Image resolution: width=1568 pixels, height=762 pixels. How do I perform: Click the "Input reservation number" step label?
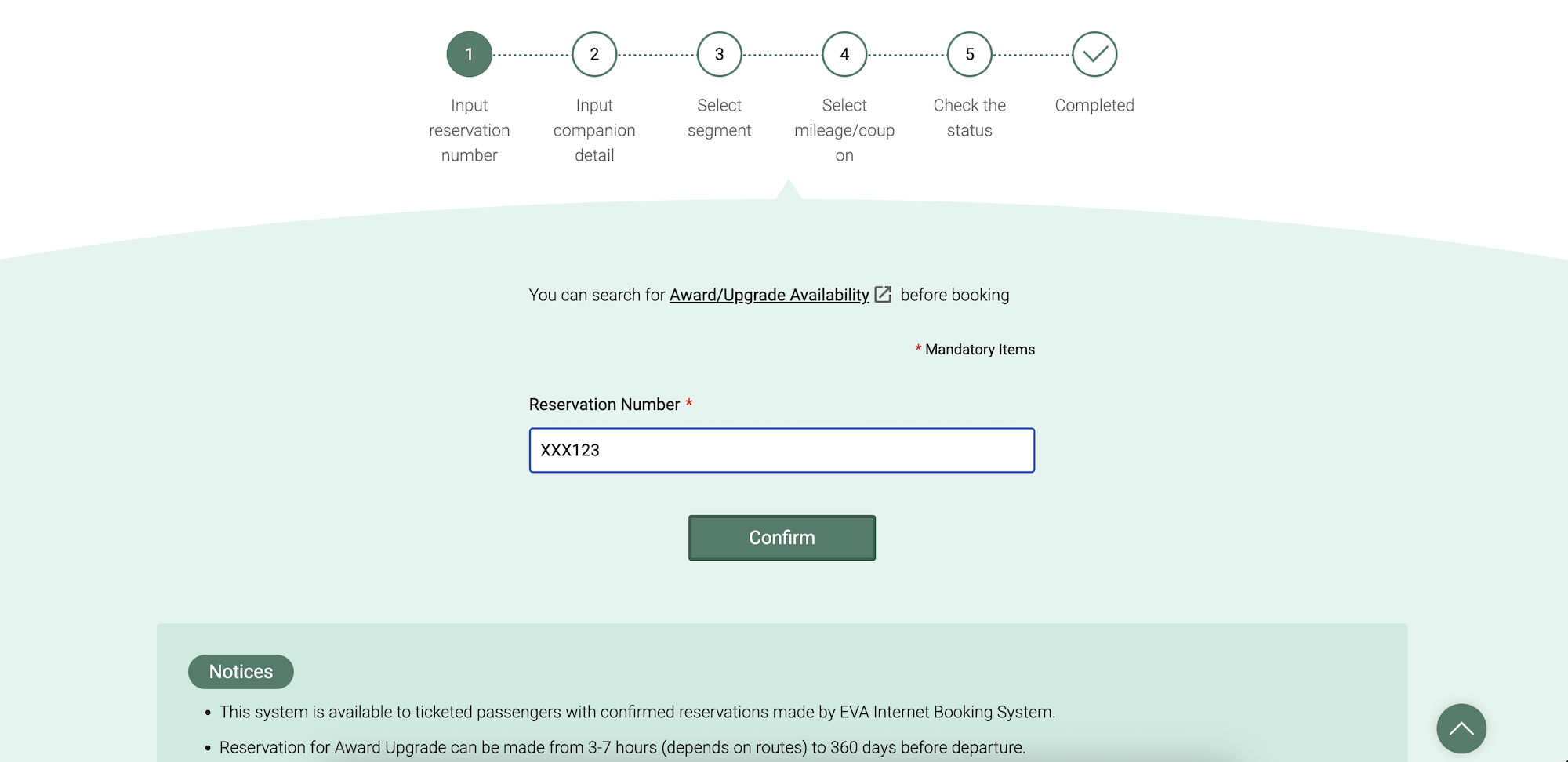tap(469, 130)
